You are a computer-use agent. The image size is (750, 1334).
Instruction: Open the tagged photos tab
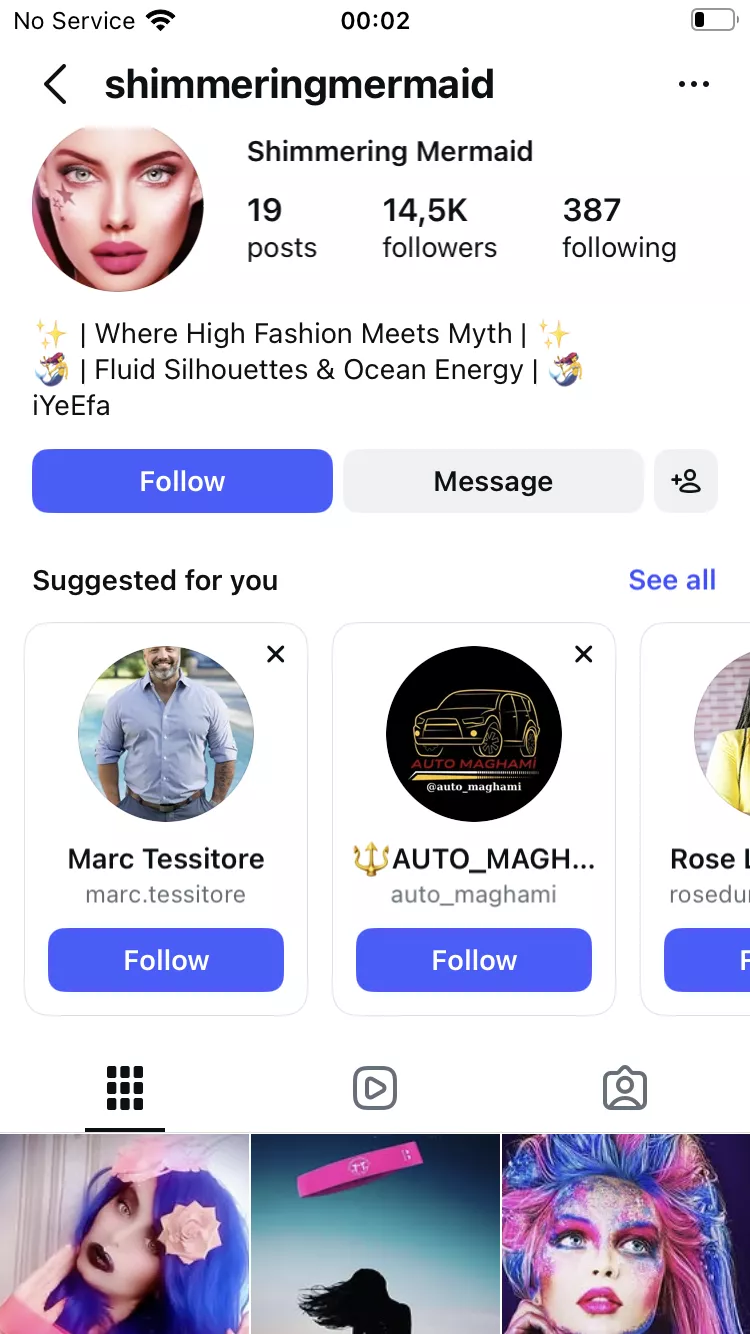[625, 1088]
